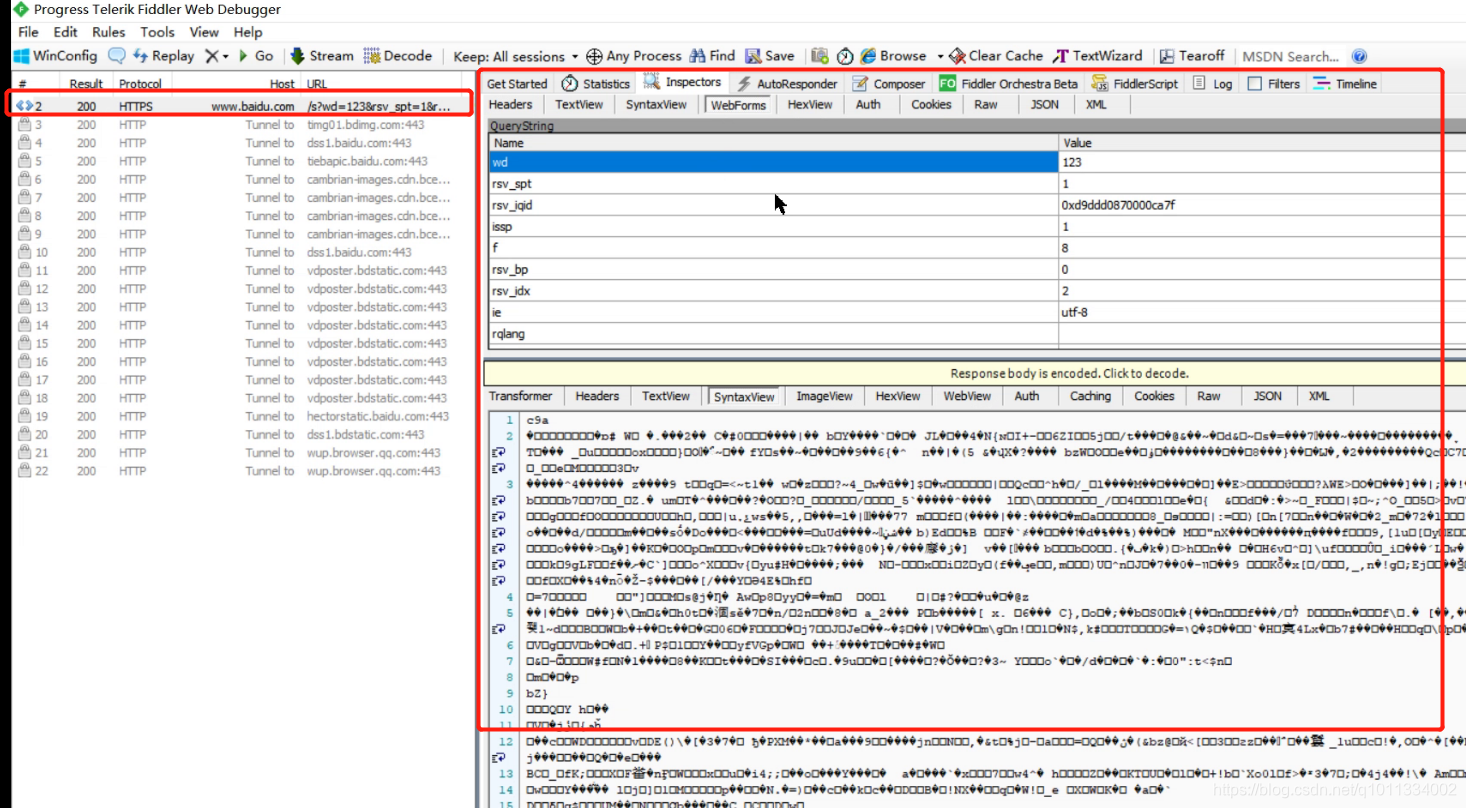
Task: Open WinConfig from the toolbar
Action: pyautogui.click(x=56, y=56)
